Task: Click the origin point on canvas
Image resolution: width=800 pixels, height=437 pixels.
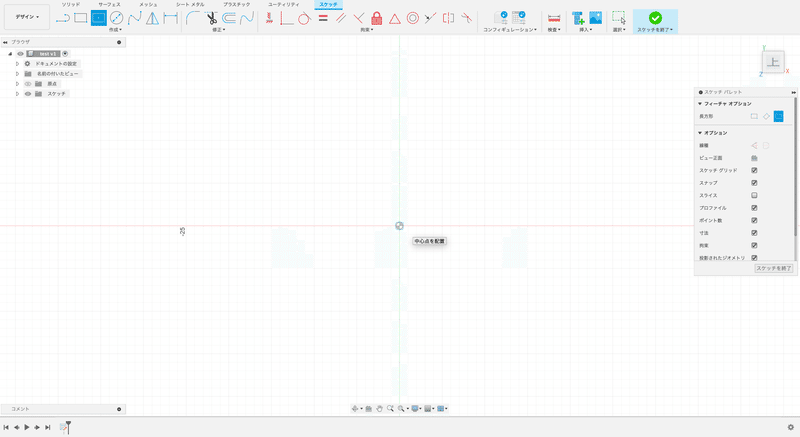Action: tap(399, 226)
